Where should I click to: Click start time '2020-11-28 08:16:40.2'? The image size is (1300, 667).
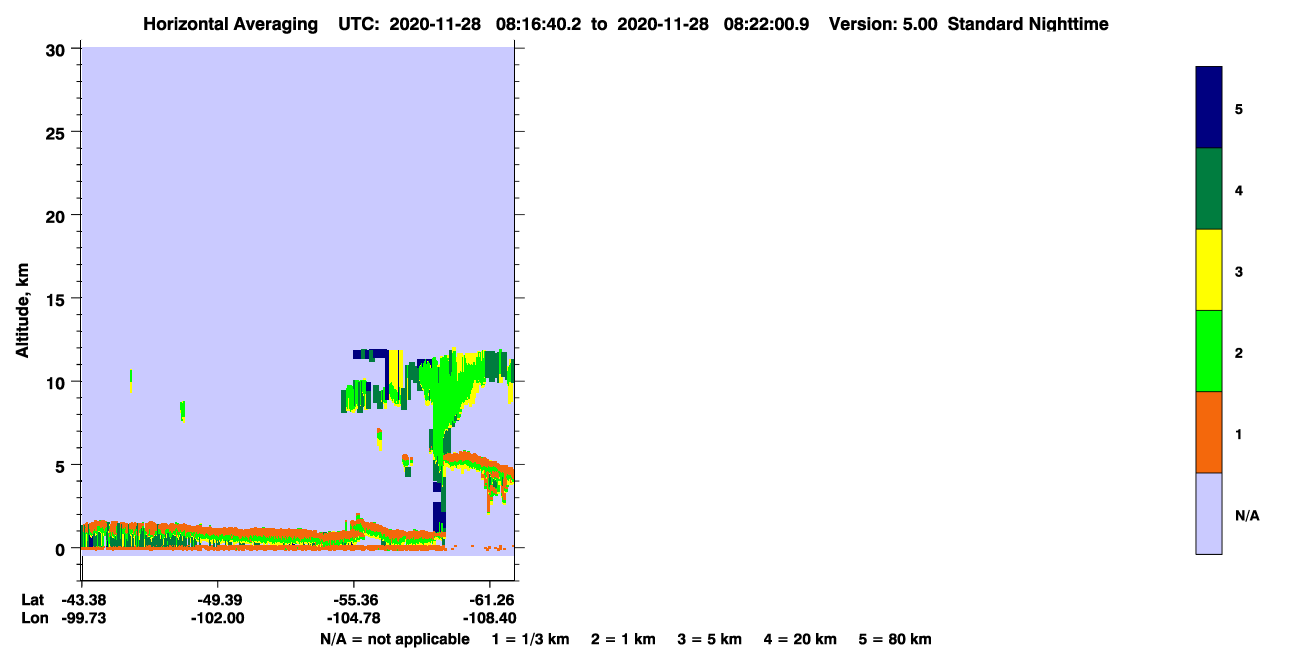(x=487, y=24)
